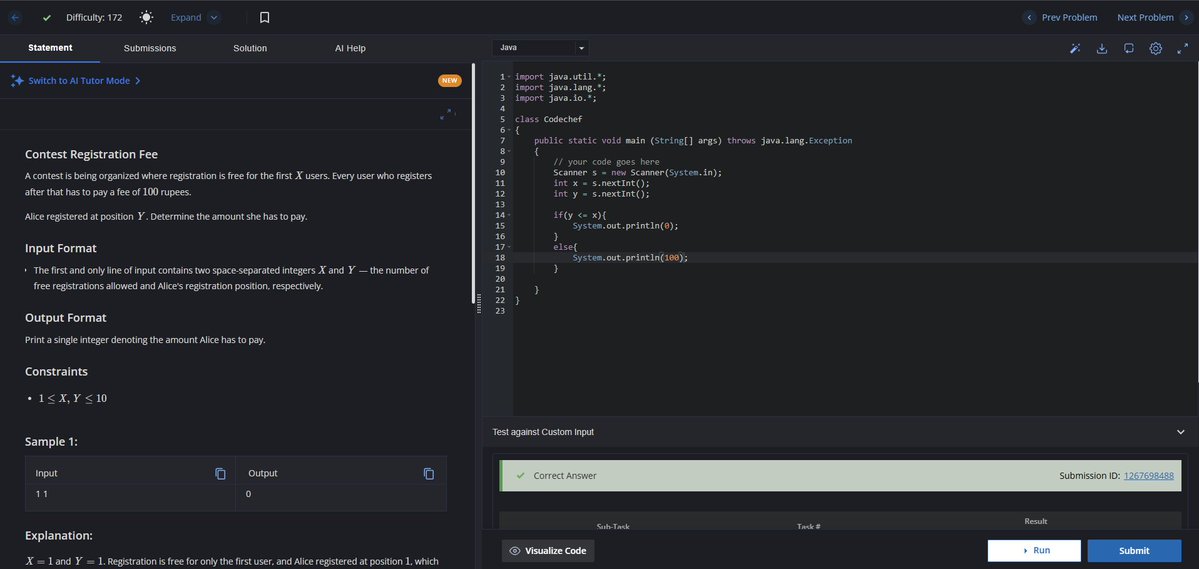Image resolution: width=1199 pixels, height=569 pixels.
Task: Click the 'Input Format' heading
Action: [x=60, y=249]
